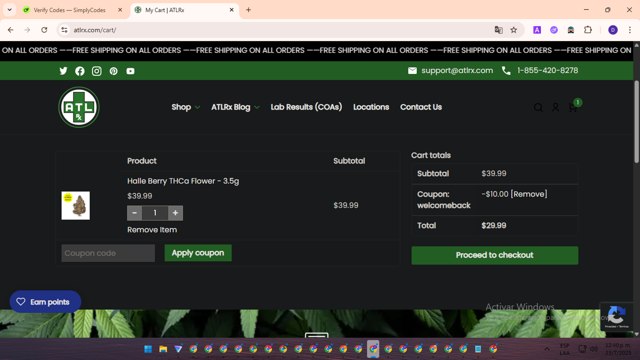The height and width of the screenshot is (360, 640).
Task: Bookmark this page with star icon
Action: pos(514,30)
